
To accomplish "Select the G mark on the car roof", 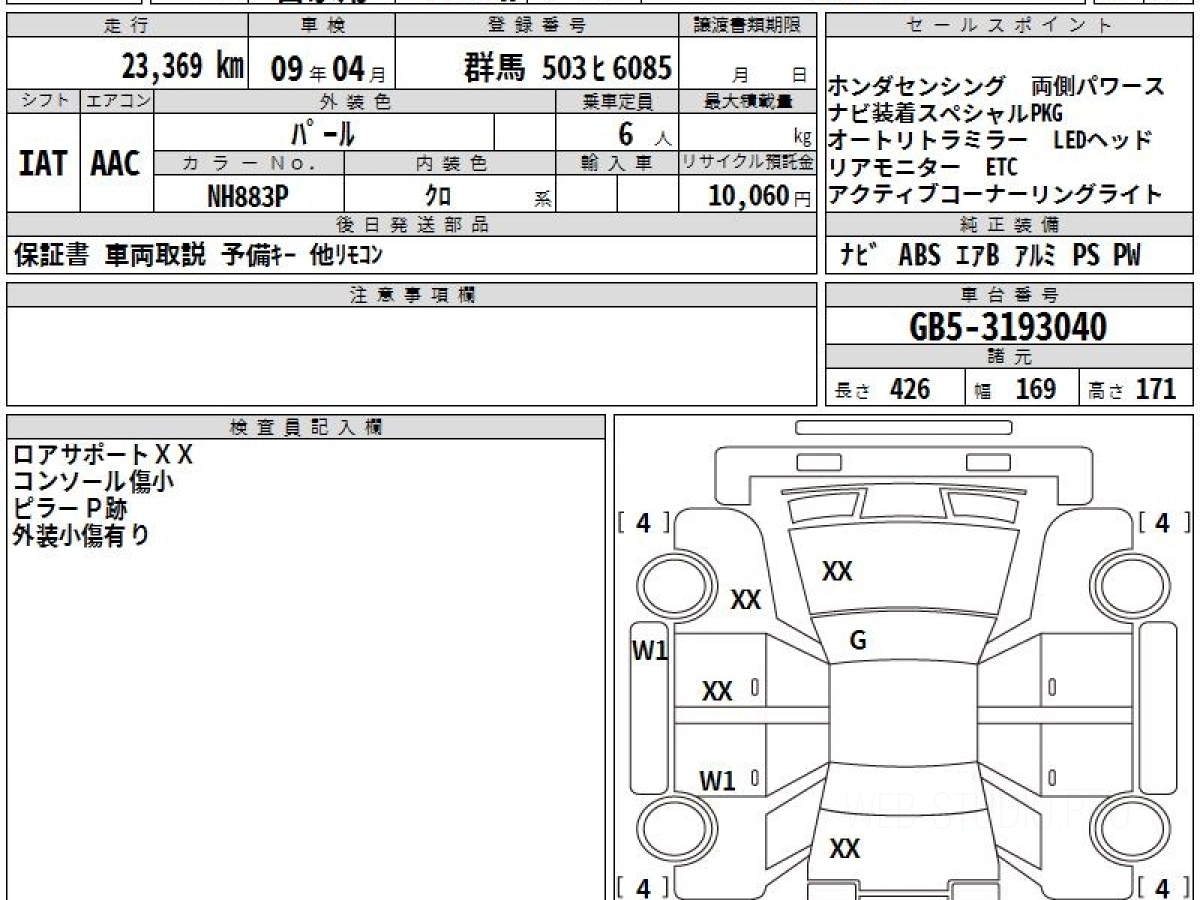I will [857, 641].
